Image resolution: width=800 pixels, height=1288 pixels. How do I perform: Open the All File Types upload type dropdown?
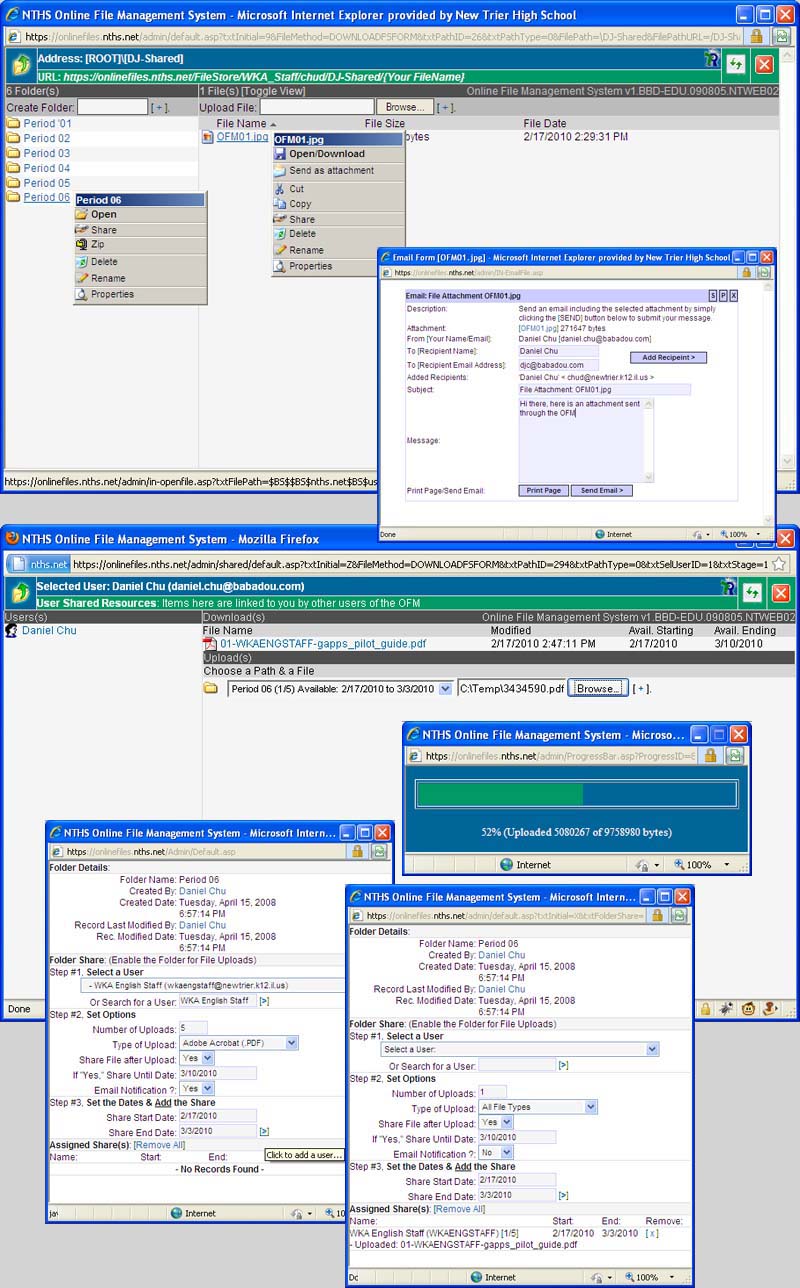pyautogui.click(x=538, y=1107)
